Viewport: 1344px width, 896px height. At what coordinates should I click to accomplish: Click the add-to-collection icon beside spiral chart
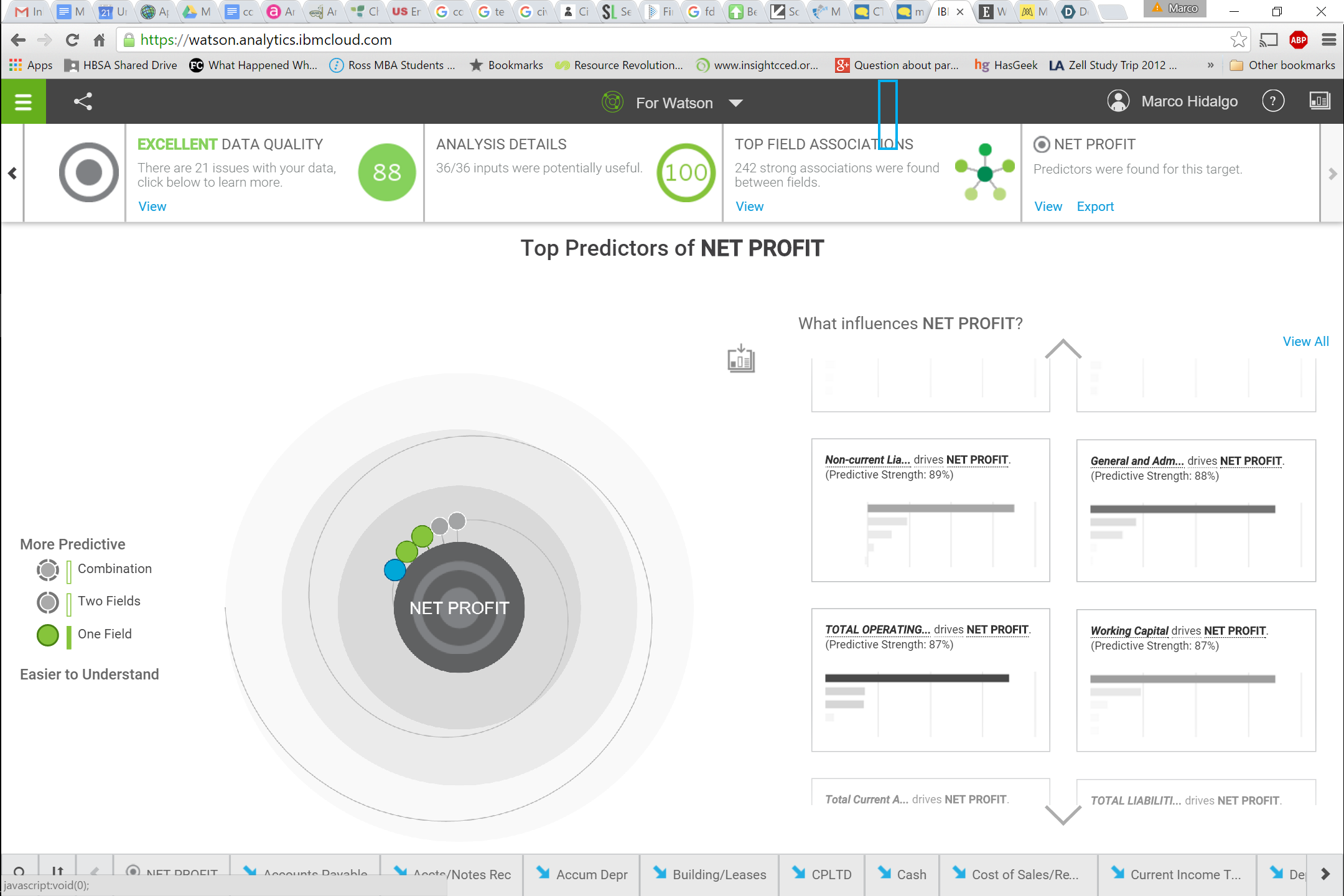[741, 358]
